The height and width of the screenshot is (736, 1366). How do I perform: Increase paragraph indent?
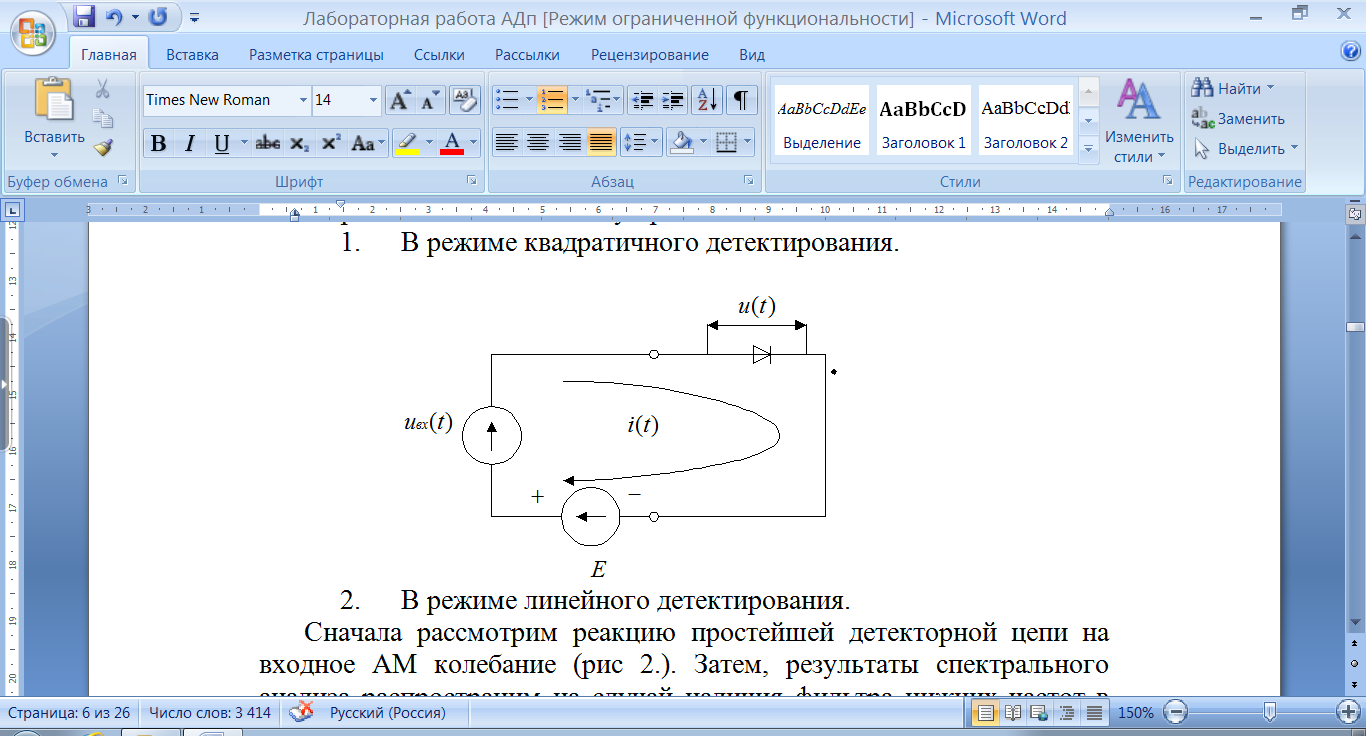[674, 100]
